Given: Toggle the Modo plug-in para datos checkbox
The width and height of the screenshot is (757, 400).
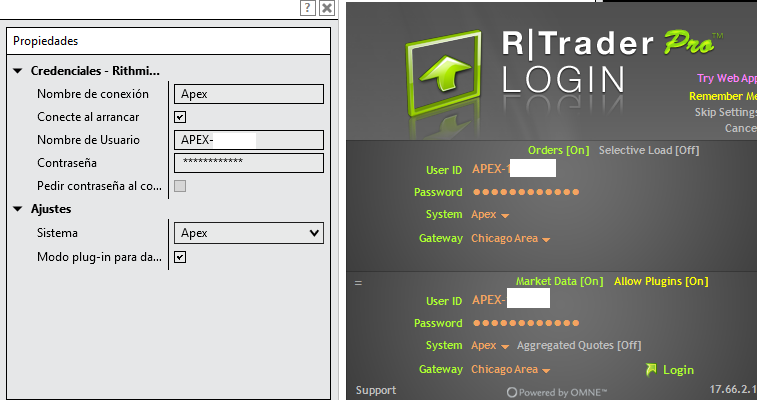Looking at the screenshot, I should pos(180,257).
